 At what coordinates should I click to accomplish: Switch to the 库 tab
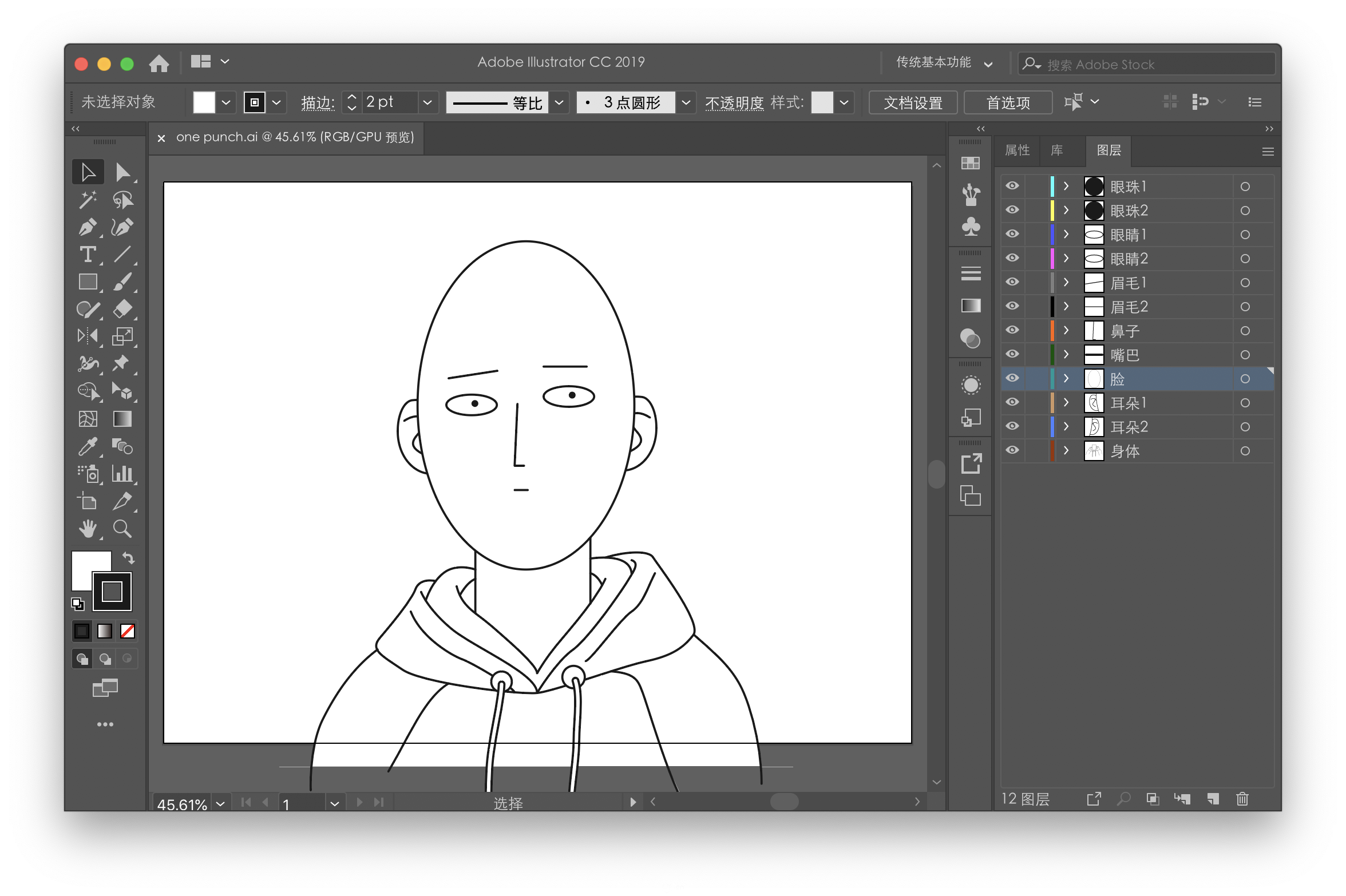pos(1056,150)
